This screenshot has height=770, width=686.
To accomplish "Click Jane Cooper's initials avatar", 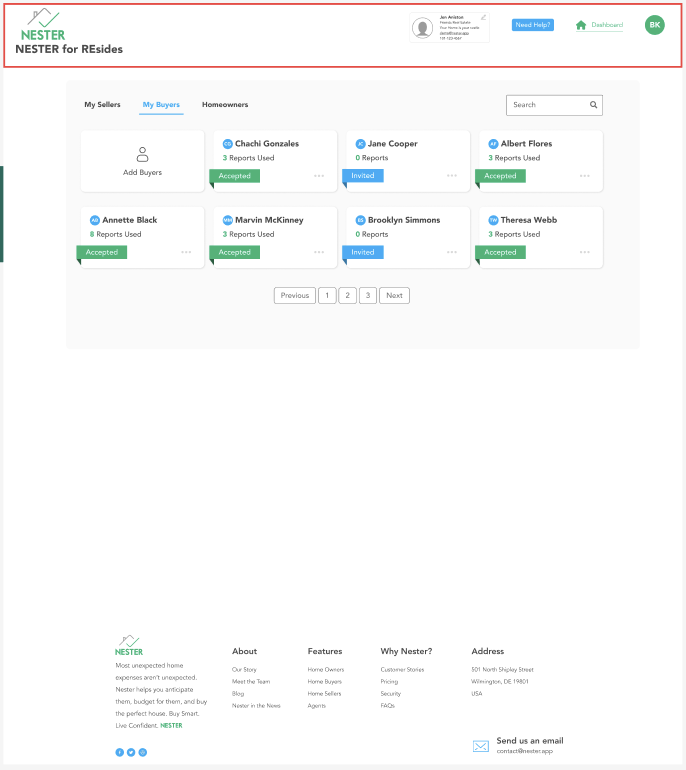I will click(x=360, y=144).
